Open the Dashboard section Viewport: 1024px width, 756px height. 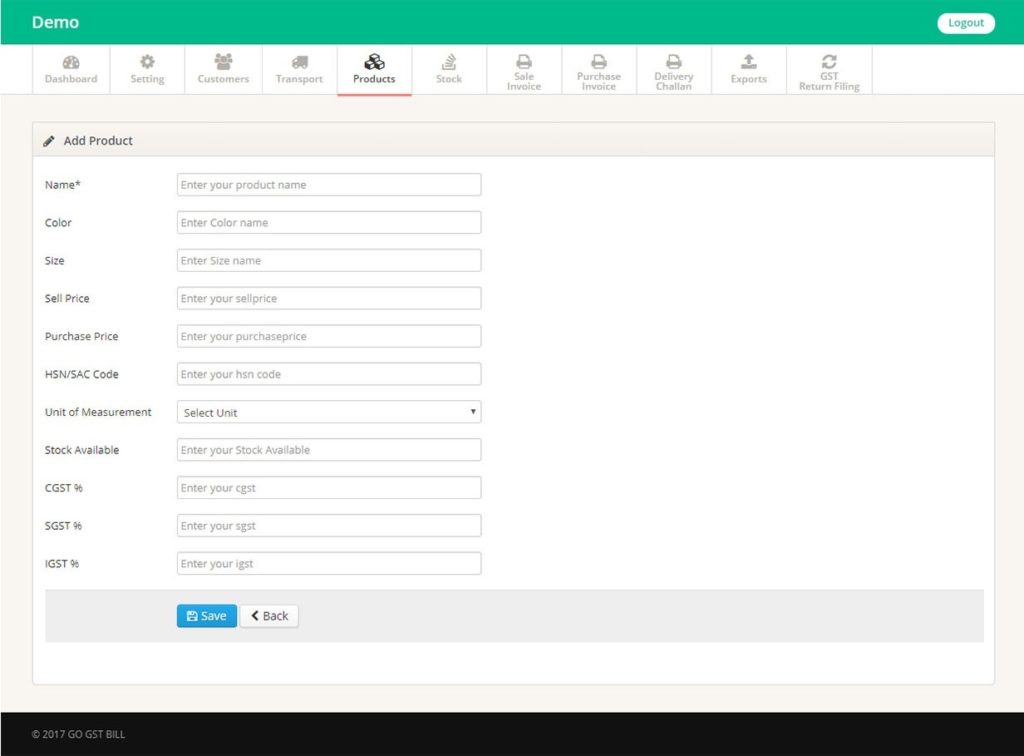pyautogui.click(x=70, y=68)
